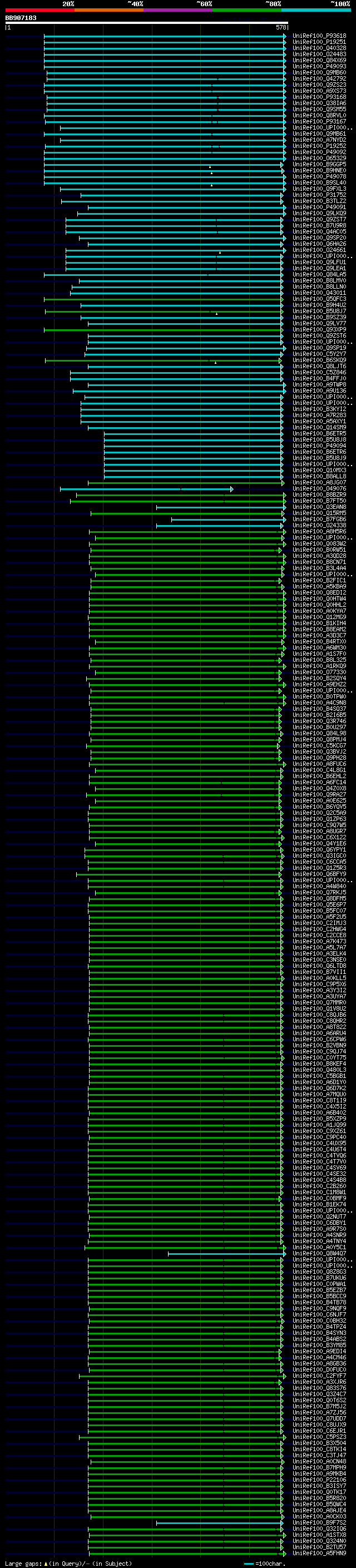The image size is (356, 1568).
Task: Click the cyan =100char. scale bar
Action: click(248, 1564)
